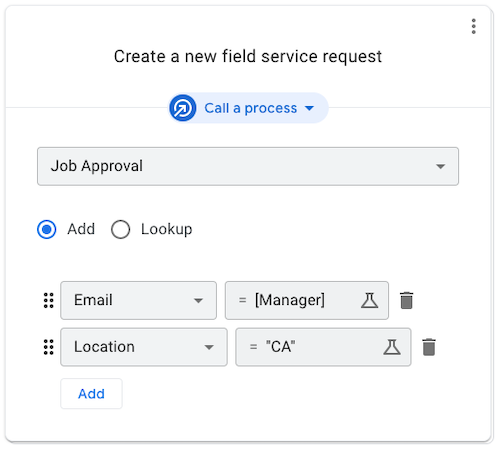Expand the Job Approval dropdown

point(248,166)
